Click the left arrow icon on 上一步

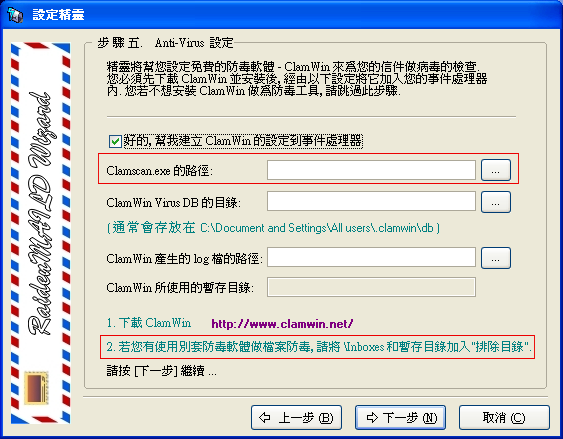tap(265, 417)
